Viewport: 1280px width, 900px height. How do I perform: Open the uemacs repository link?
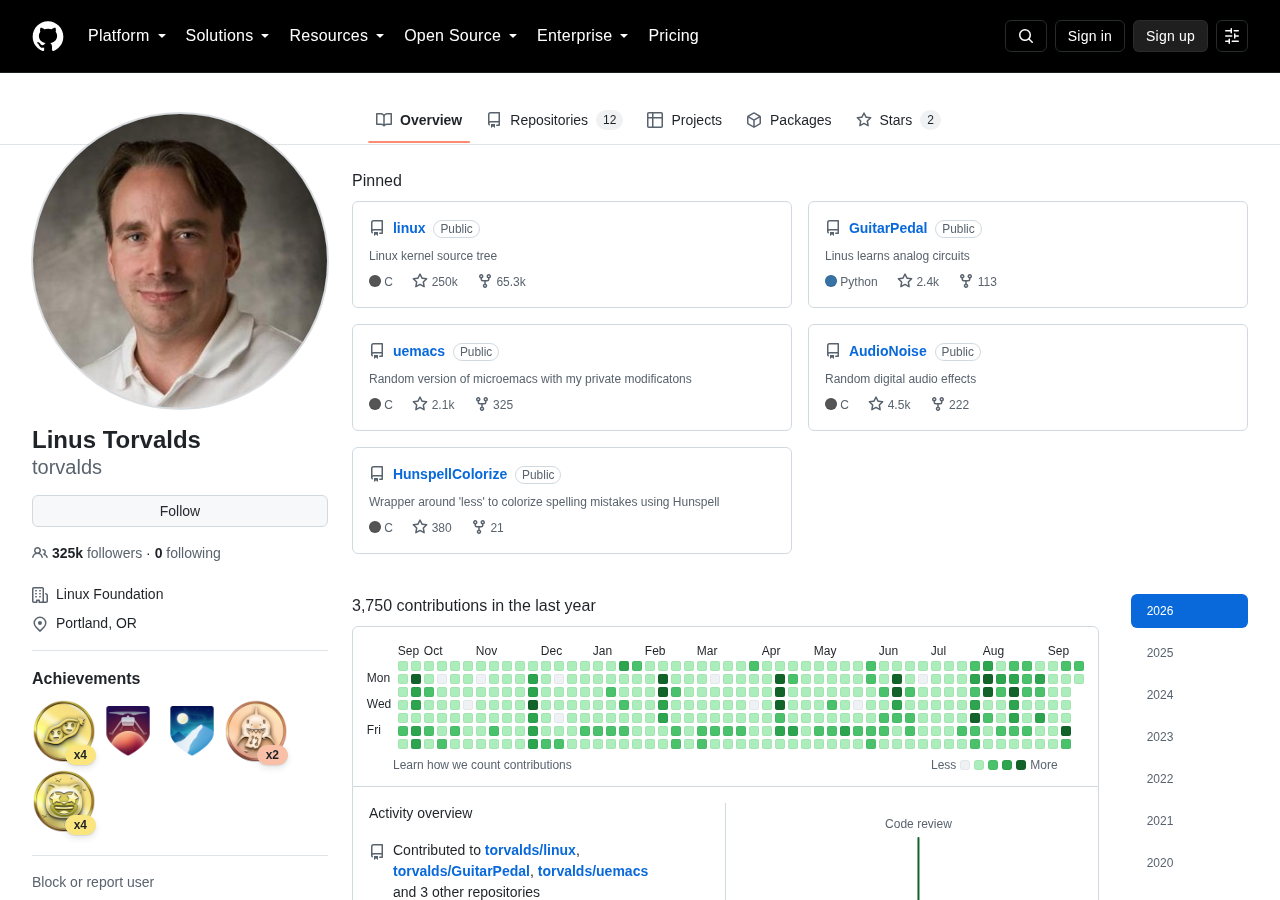pos(419,351)
